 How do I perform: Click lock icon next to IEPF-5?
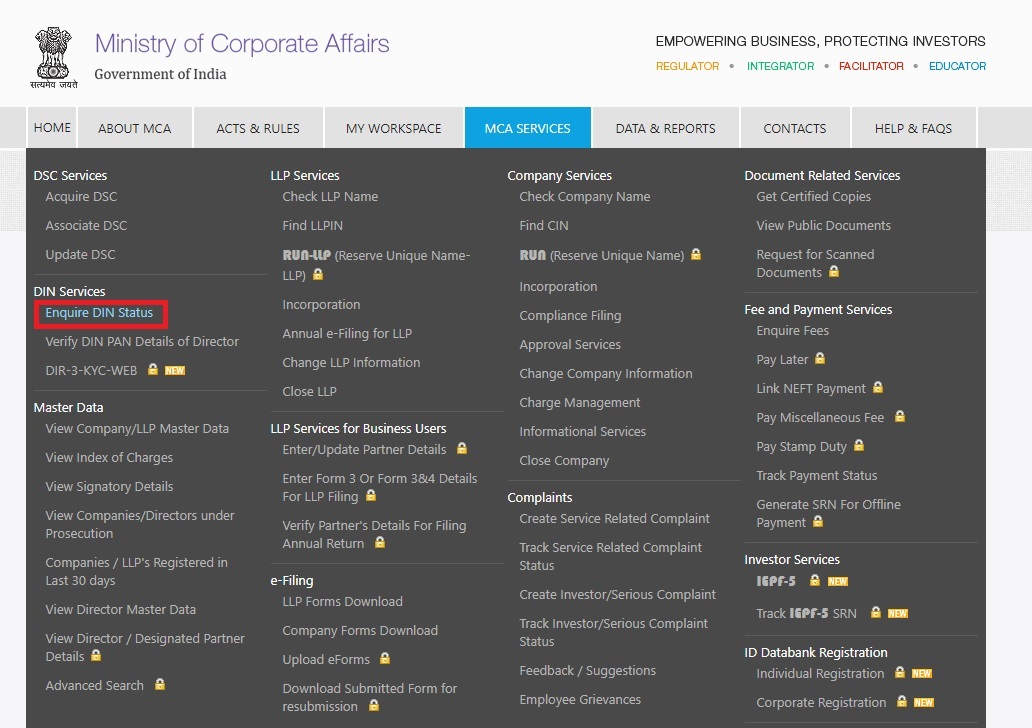point(815,580)
